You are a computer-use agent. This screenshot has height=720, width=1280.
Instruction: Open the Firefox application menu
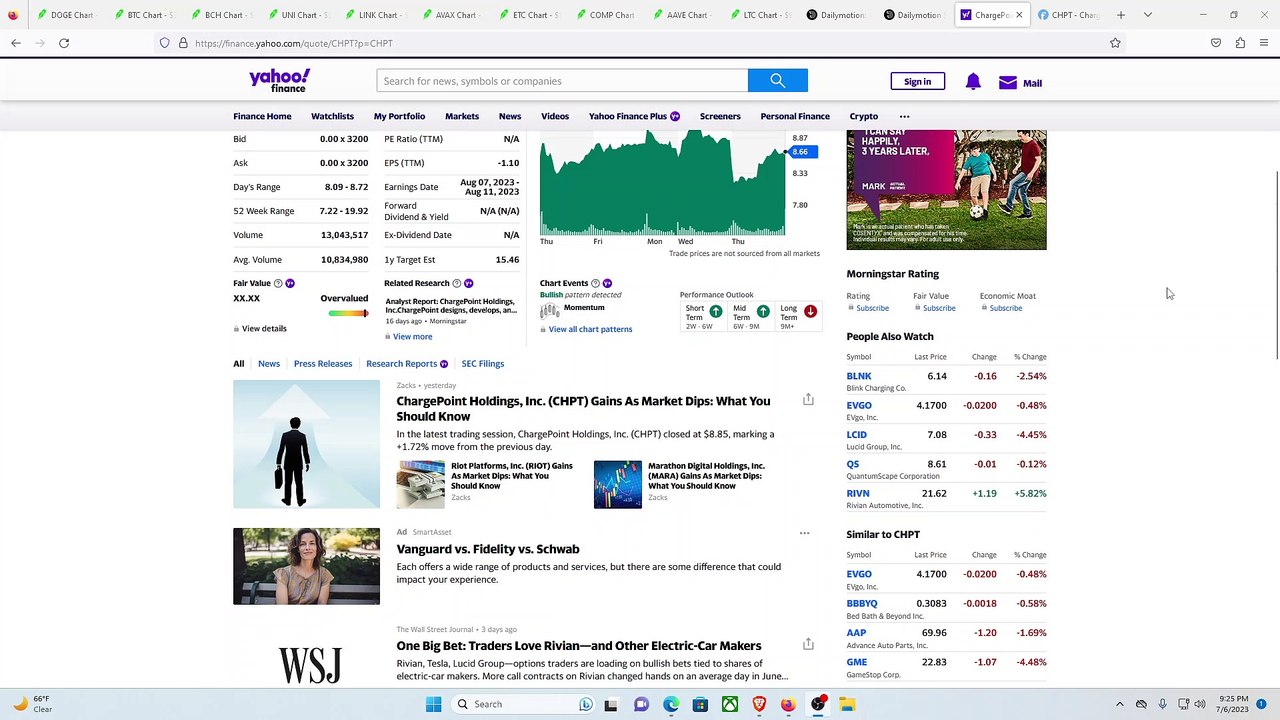coord(1264,43)
